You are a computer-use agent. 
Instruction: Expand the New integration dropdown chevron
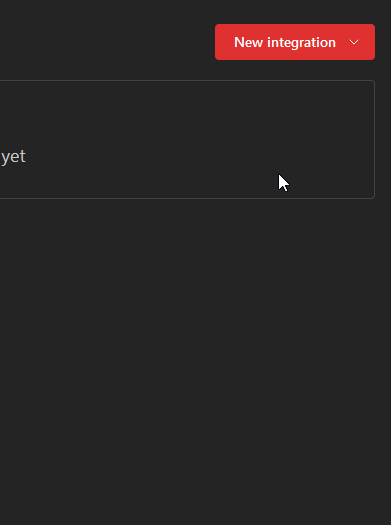point(354,42)
